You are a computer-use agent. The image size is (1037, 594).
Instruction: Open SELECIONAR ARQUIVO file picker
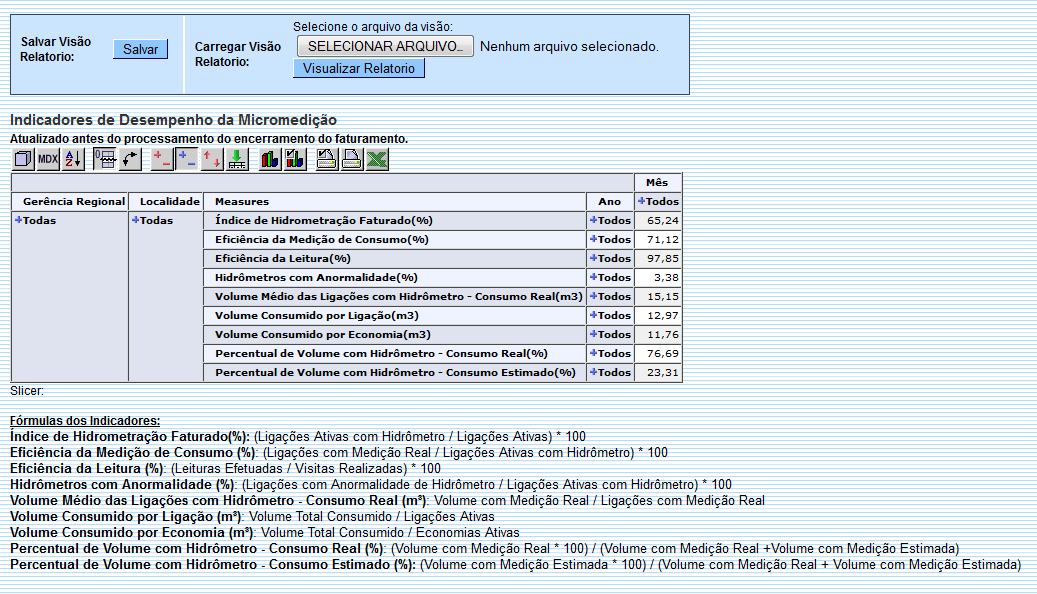384,45
